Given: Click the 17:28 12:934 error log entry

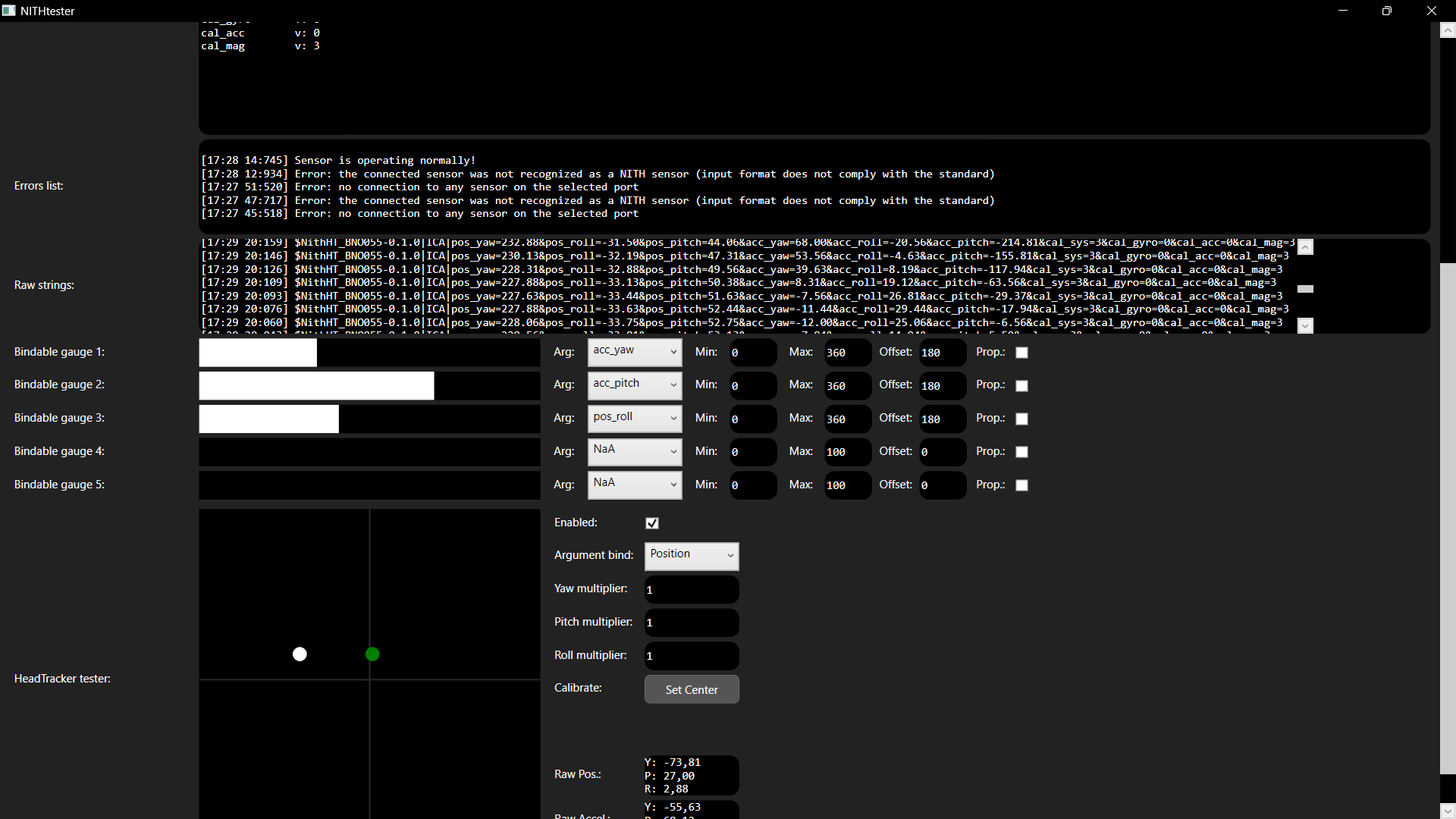Looking at the screenshot, I should tap(598, 174).
